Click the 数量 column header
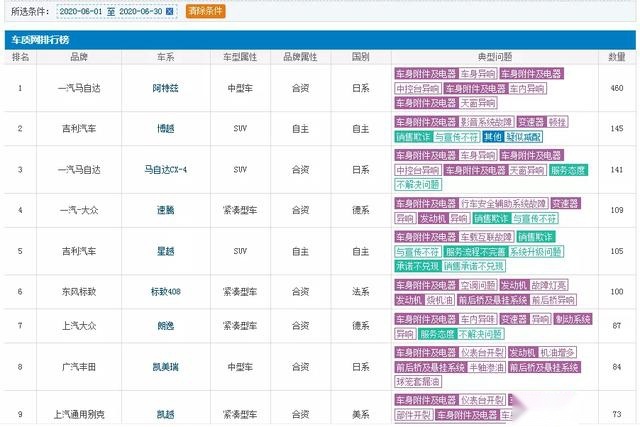This screenshot has height=427, width=640. (x=617, y=57)
